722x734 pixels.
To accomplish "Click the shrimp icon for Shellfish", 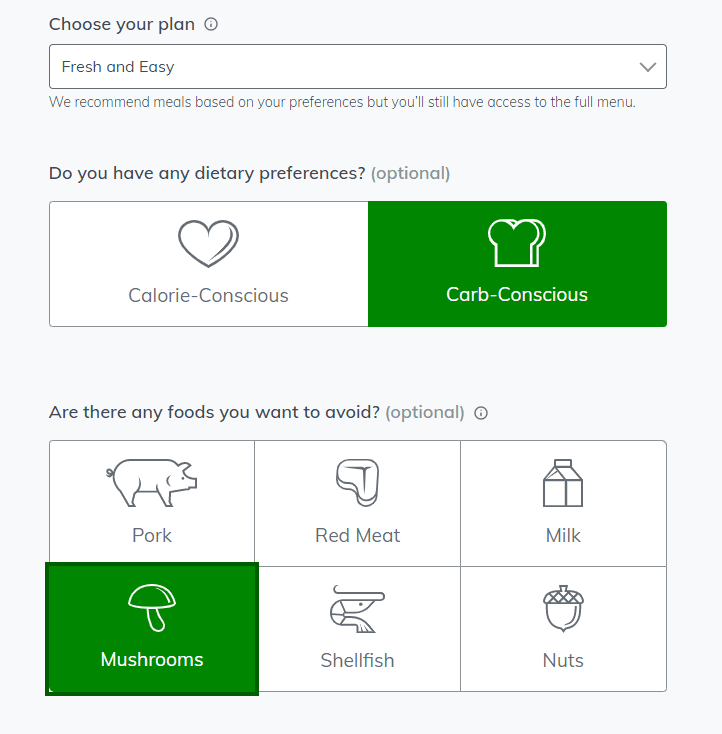I will tap(357, 609).
